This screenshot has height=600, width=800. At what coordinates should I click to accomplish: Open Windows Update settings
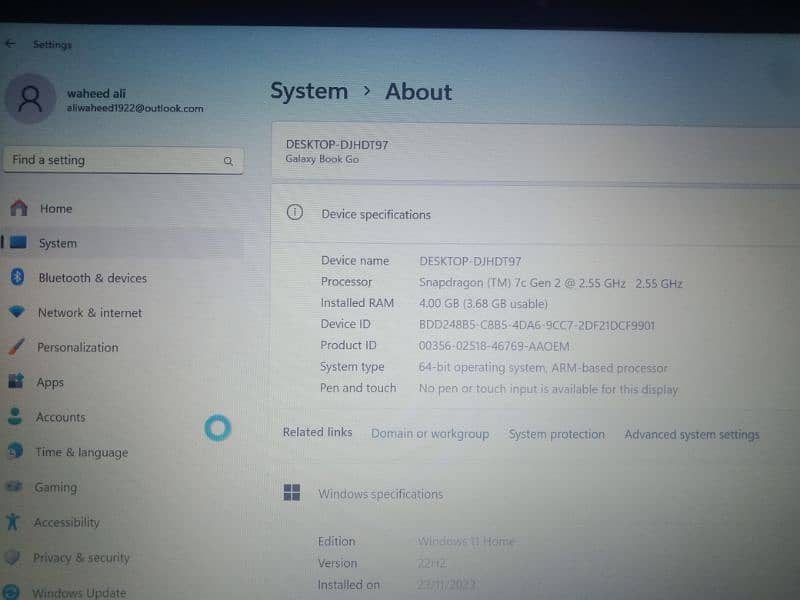pos(78,592)
